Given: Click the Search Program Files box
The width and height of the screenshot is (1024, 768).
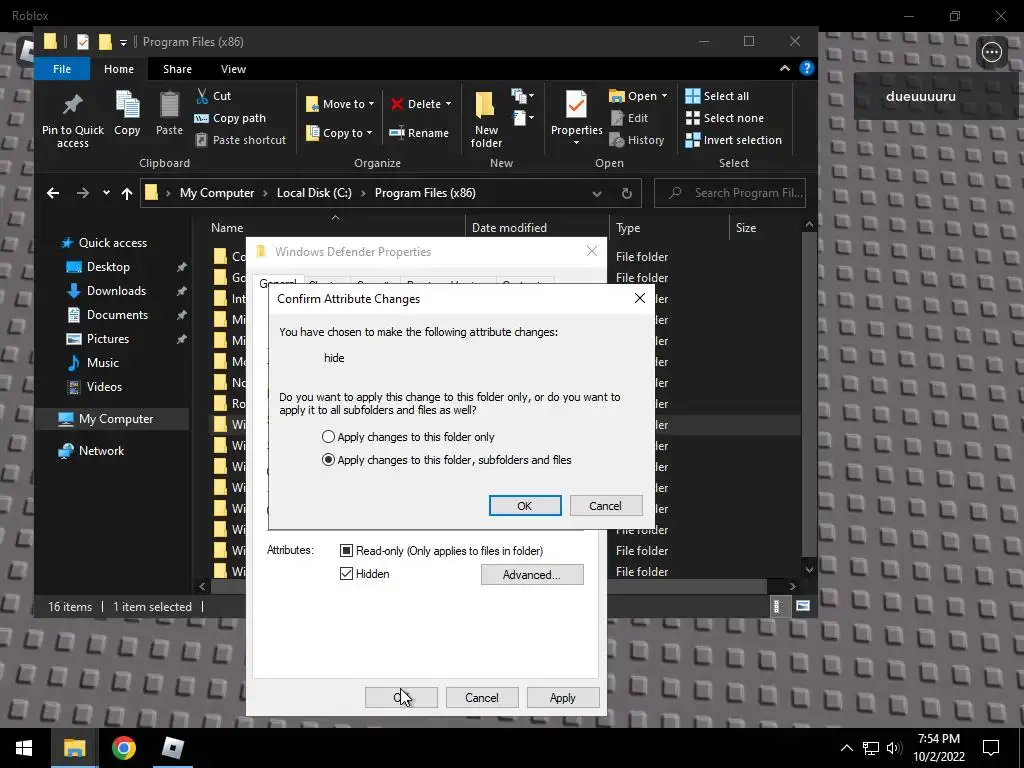Looking at the screenshot, I should (x=729, y=193).
